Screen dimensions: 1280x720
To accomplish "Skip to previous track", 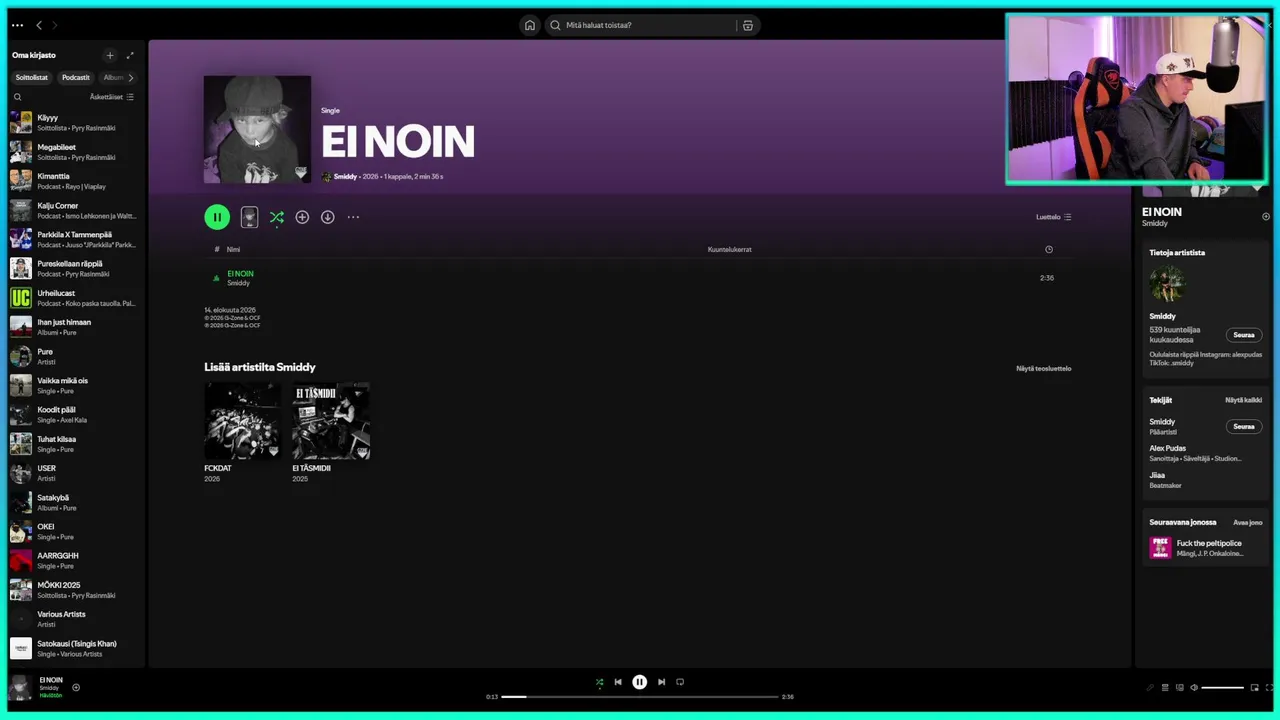I will 618,682.
